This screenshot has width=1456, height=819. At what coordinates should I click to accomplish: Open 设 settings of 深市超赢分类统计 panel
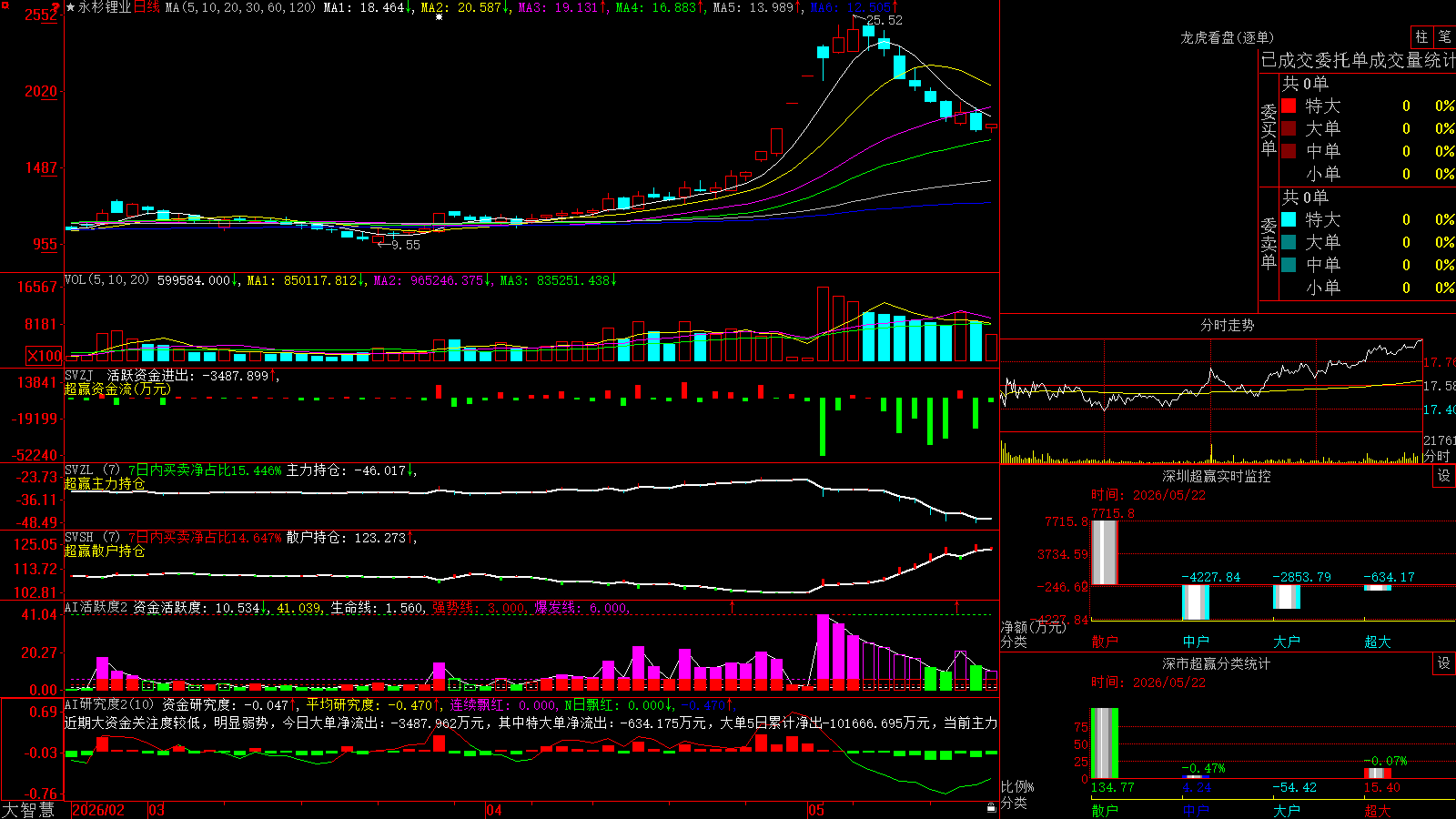pyautogui.click(x=1444, y=663)
